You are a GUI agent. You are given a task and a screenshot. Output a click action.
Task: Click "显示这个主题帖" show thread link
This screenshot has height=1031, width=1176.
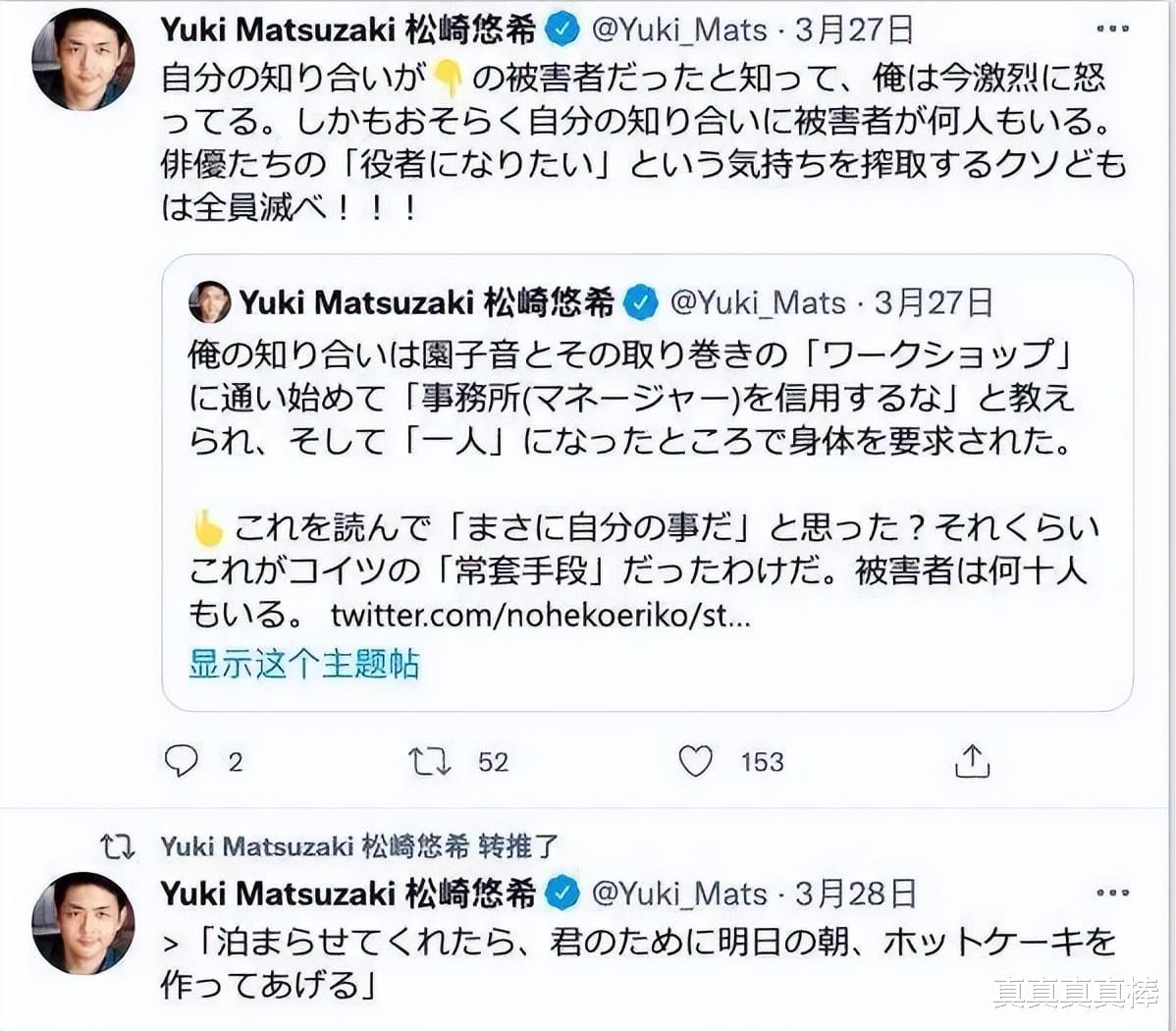pos(304,665)
